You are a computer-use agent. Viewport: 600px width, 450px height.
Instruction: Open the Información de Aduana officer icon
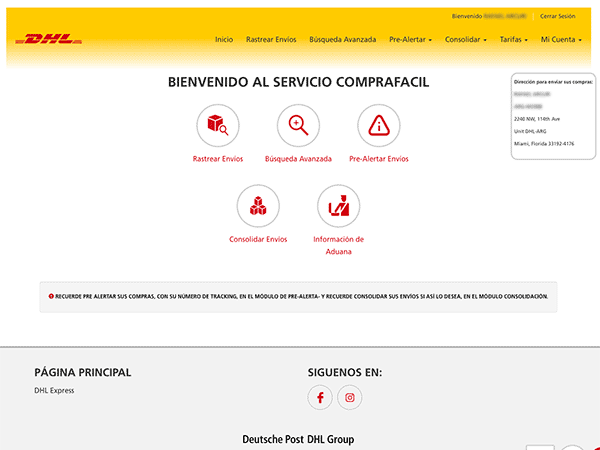point(338,206)
